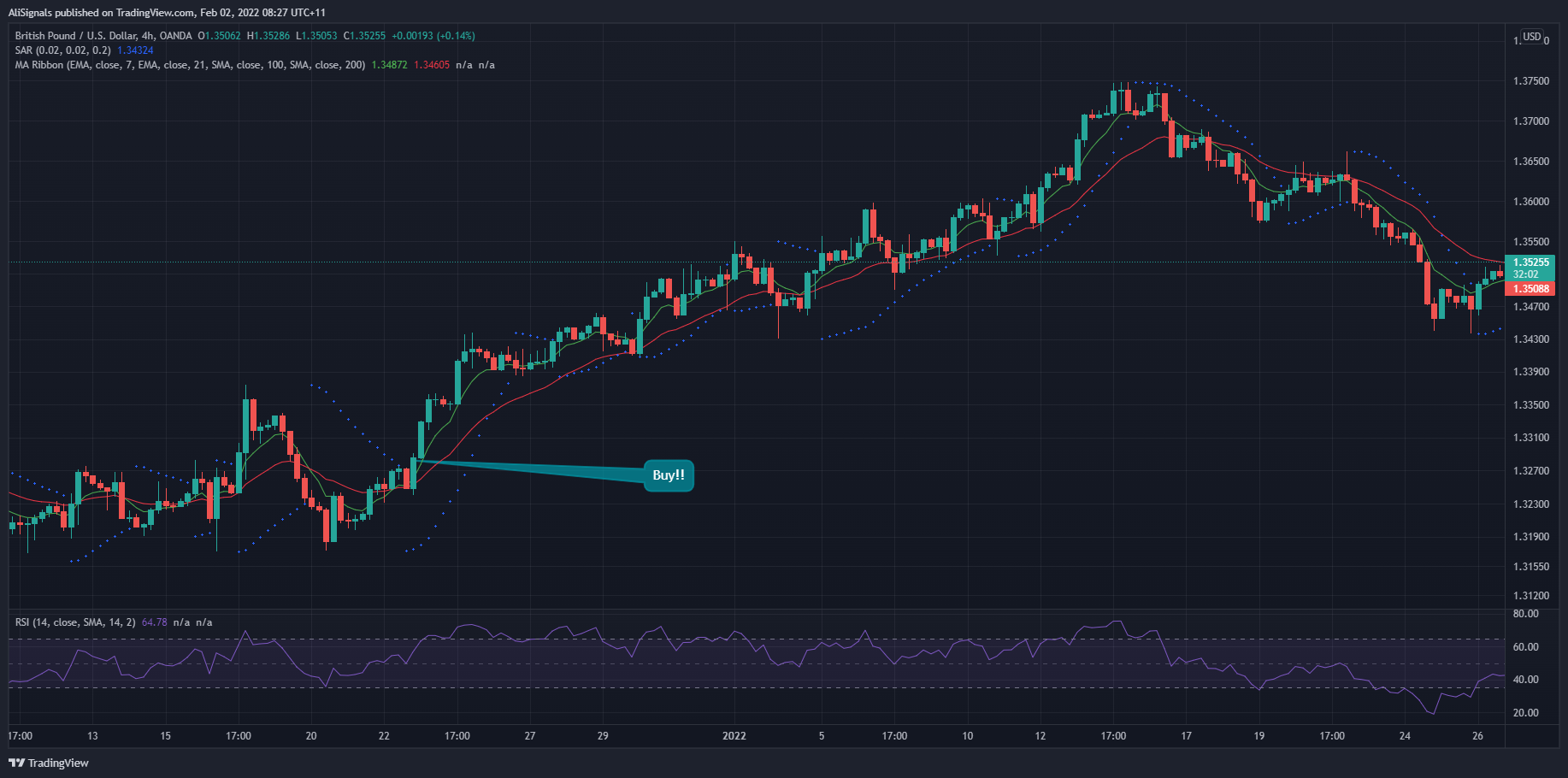Click the change value +0.00193 (+0.14%)
The height and width of the screenshot is (778, 1568).
click(433, 36)
